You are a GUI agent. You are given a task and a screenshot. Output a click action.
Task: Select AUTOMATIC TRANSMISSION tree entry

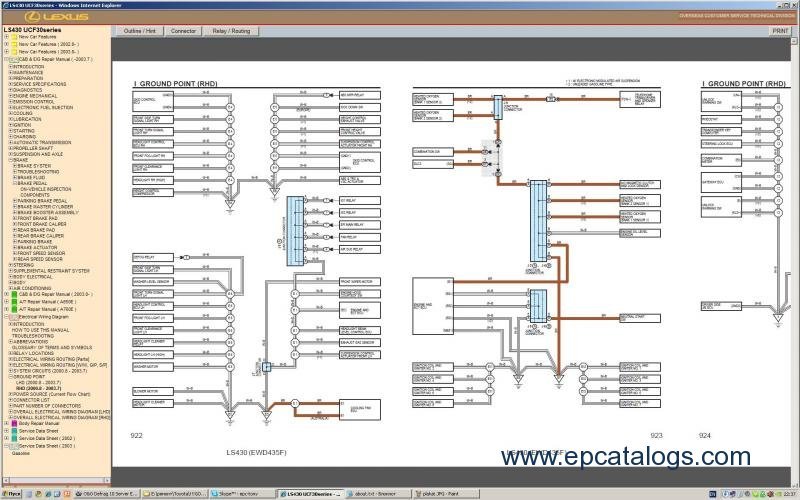[42, 143]
